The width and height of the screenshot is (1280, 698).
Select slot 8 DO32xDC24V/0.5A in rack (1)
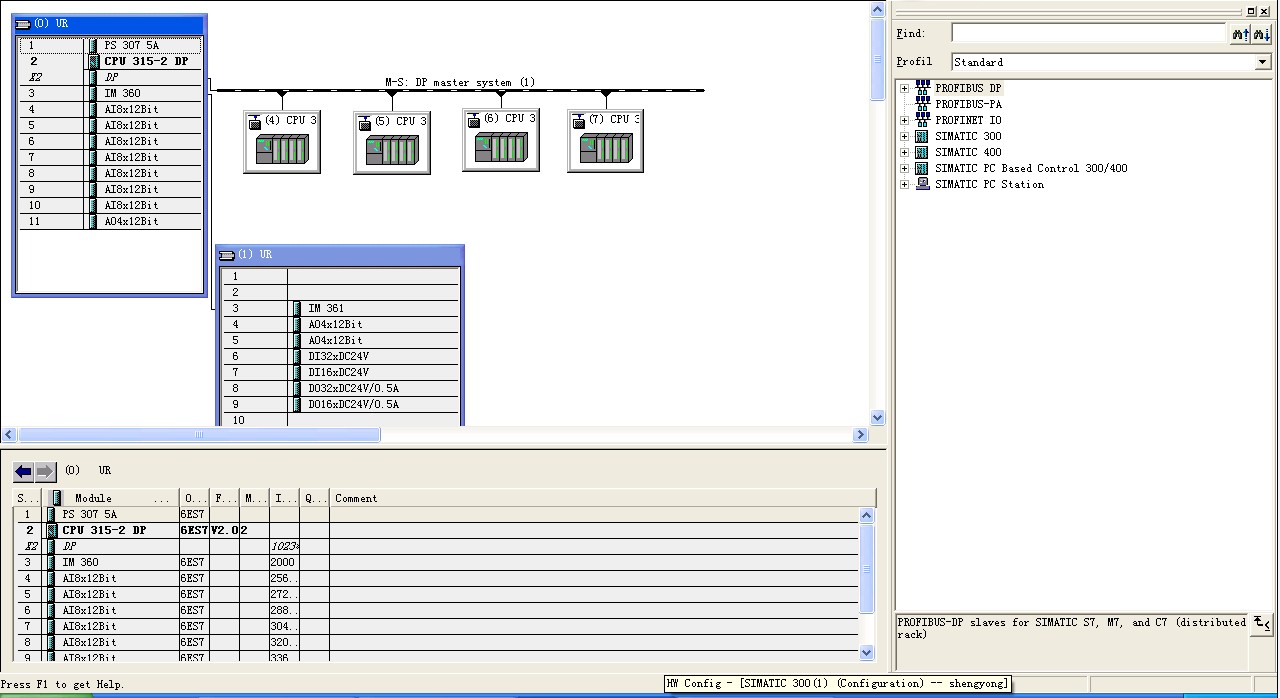click(340, 389)
